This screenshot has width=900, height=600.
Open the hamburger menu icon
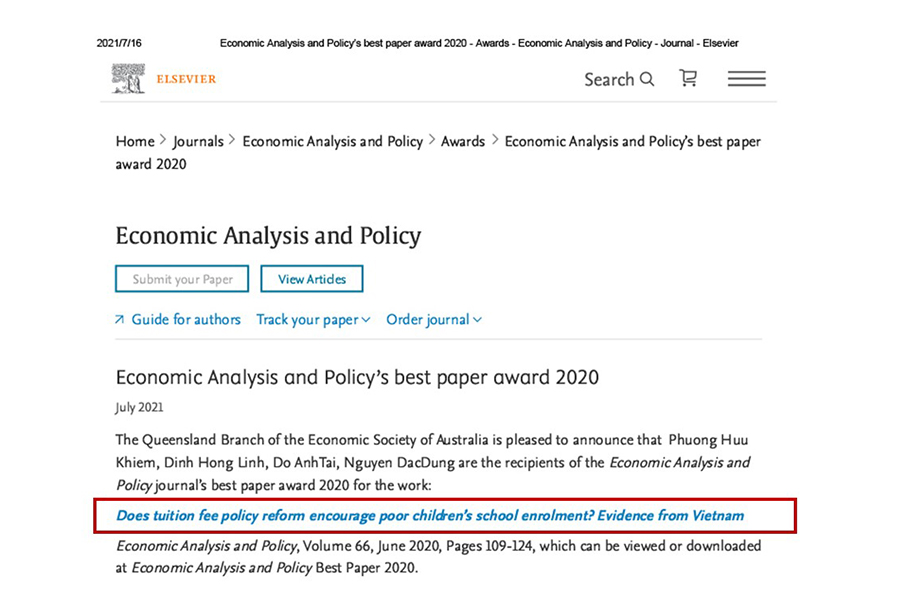click(x=746, y=79)
